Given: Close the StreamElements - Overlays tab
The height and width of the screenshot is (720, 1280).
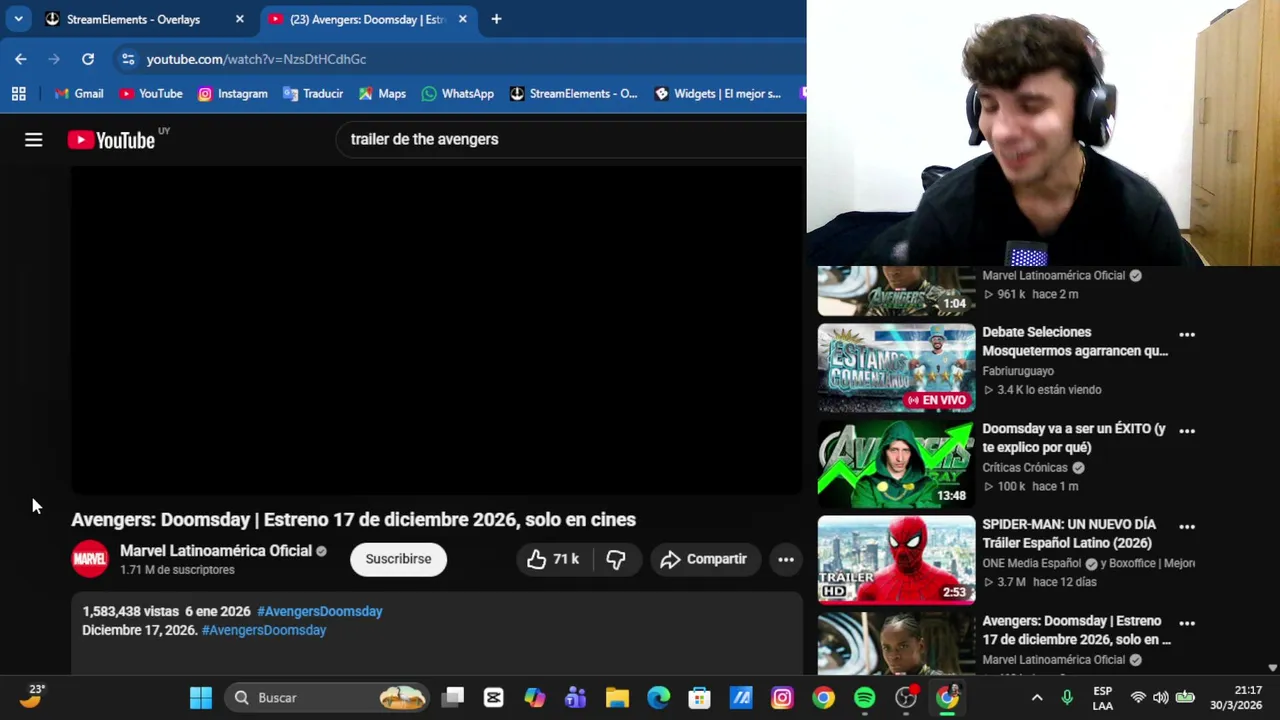Looking at the screenshot, I should click(239, 19).
